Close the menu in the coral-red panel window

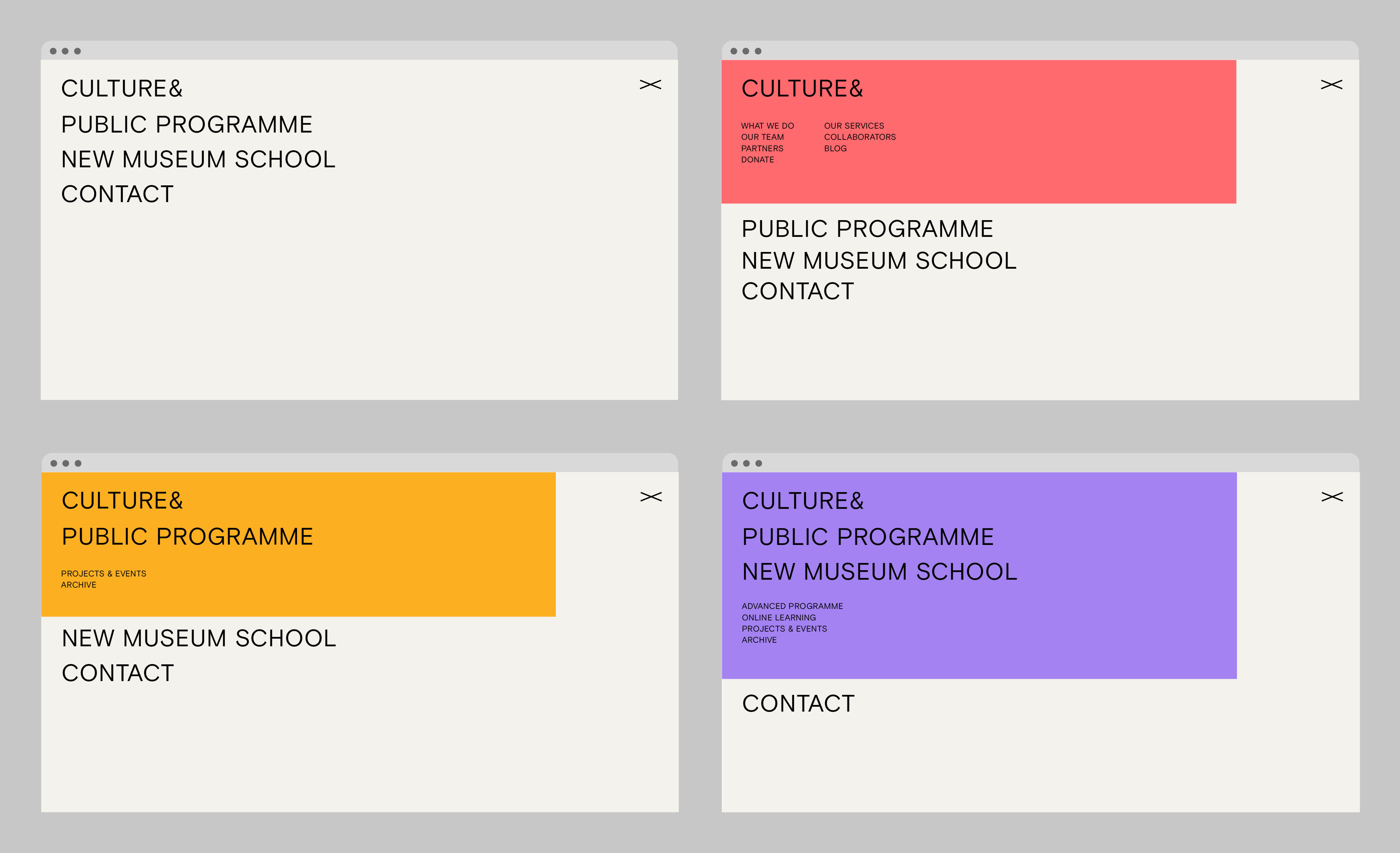coord(1331,85)
